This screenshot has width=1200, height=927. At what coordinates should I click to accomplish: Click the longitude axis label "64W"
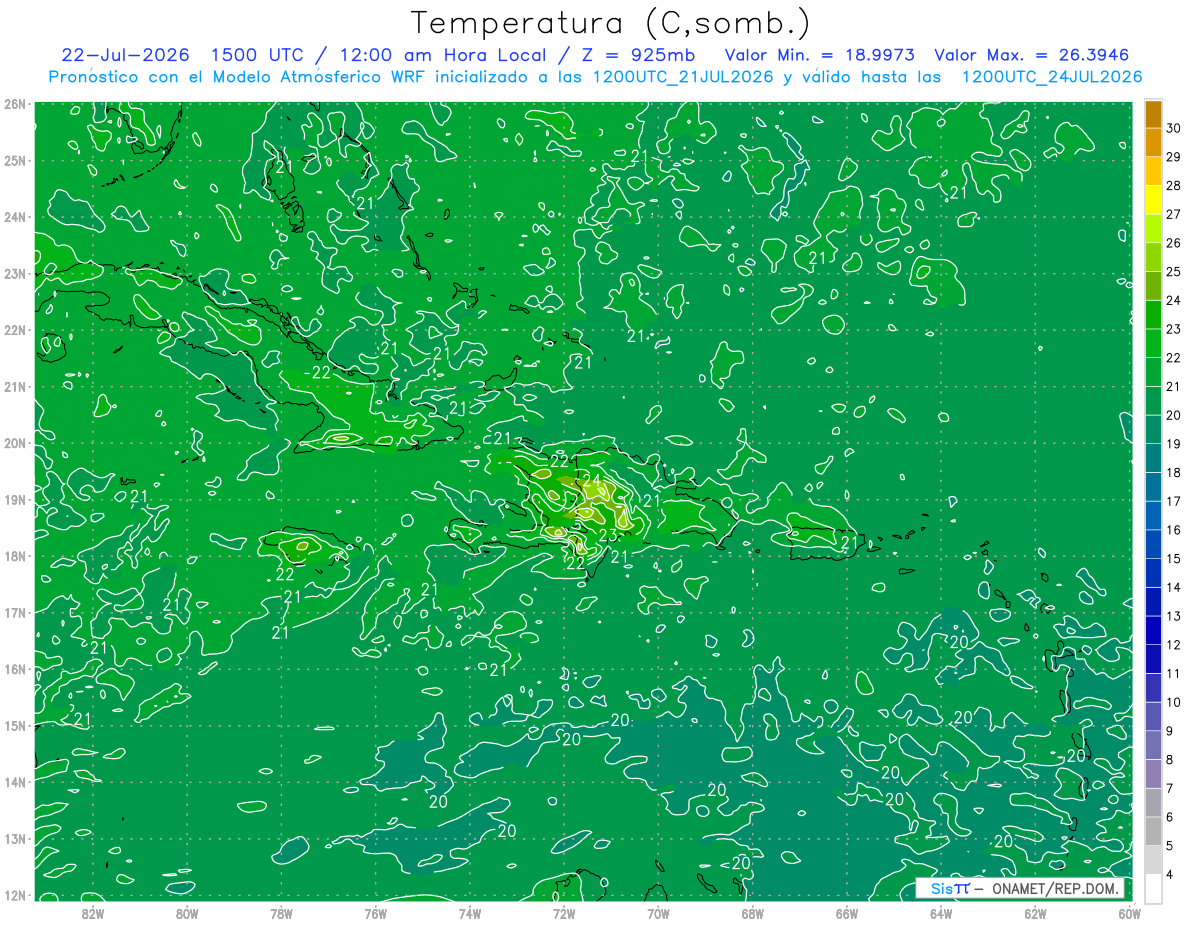click(941, 913)
